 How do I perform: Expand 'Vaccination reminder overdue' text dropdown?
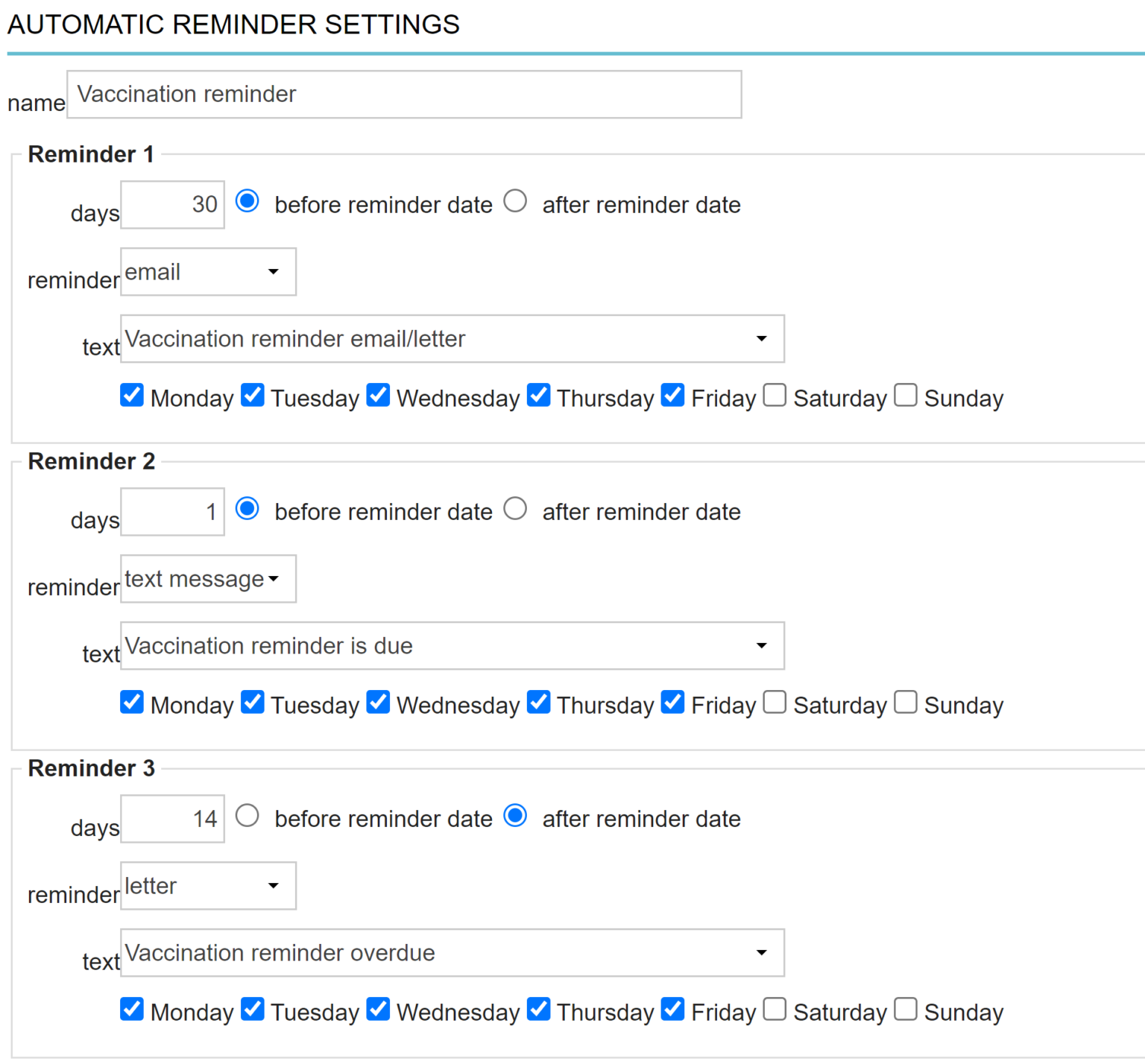click(452, 953)
